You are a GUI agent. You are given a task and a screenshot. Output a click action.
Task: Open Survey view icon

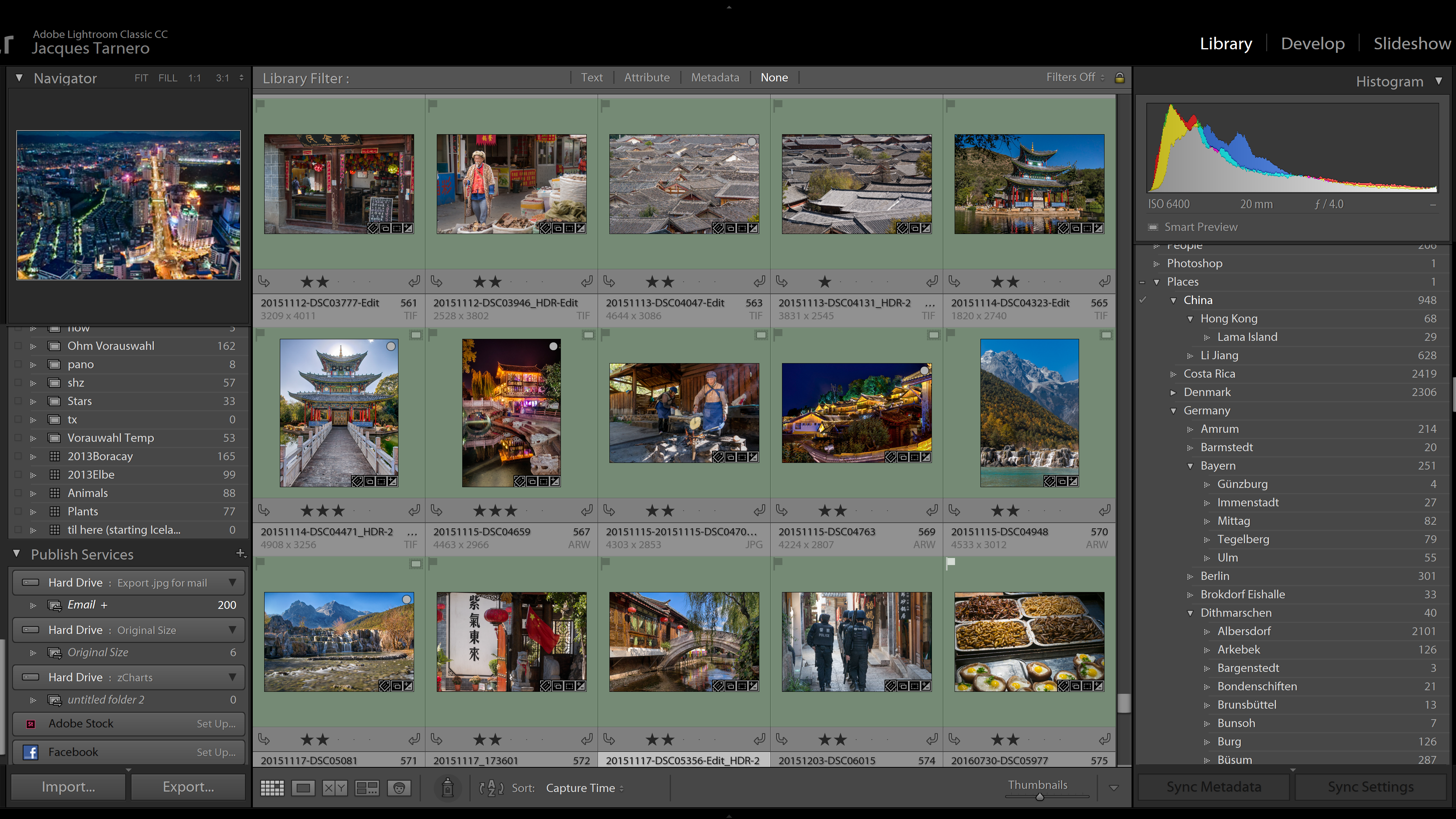(x=367, y=788)
